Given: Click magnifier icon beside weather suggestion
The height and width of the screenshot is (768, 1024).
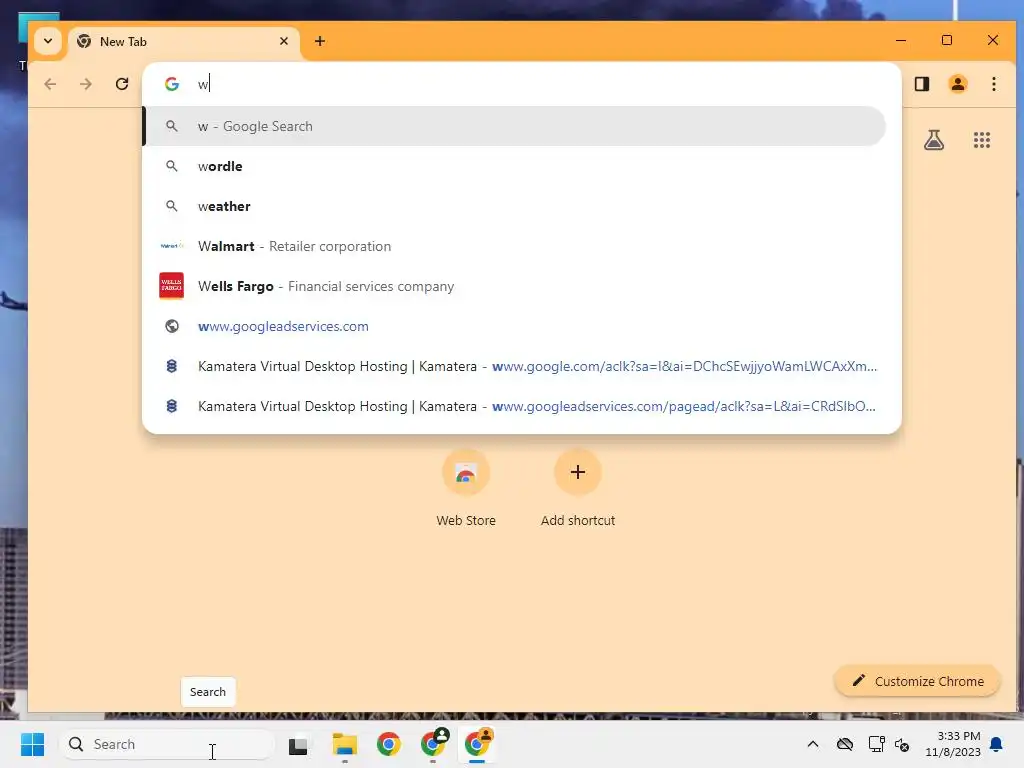Looking at the screenshot, I should tap(172, 206).
